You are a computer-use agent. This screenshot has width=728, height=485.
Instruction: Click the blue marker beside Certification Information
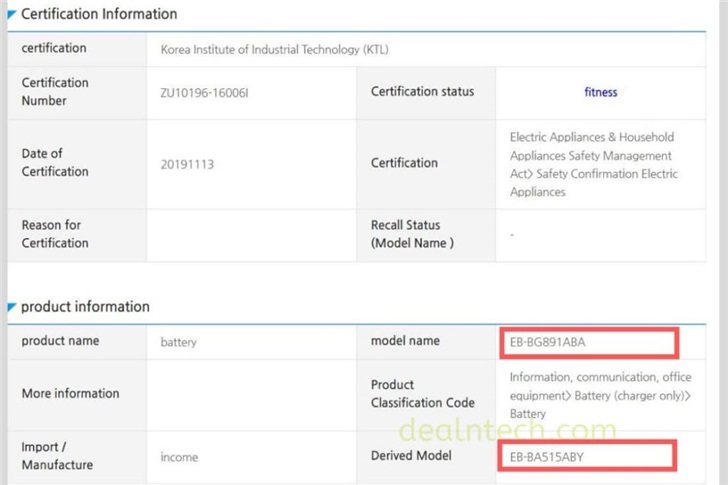(12, 14)
